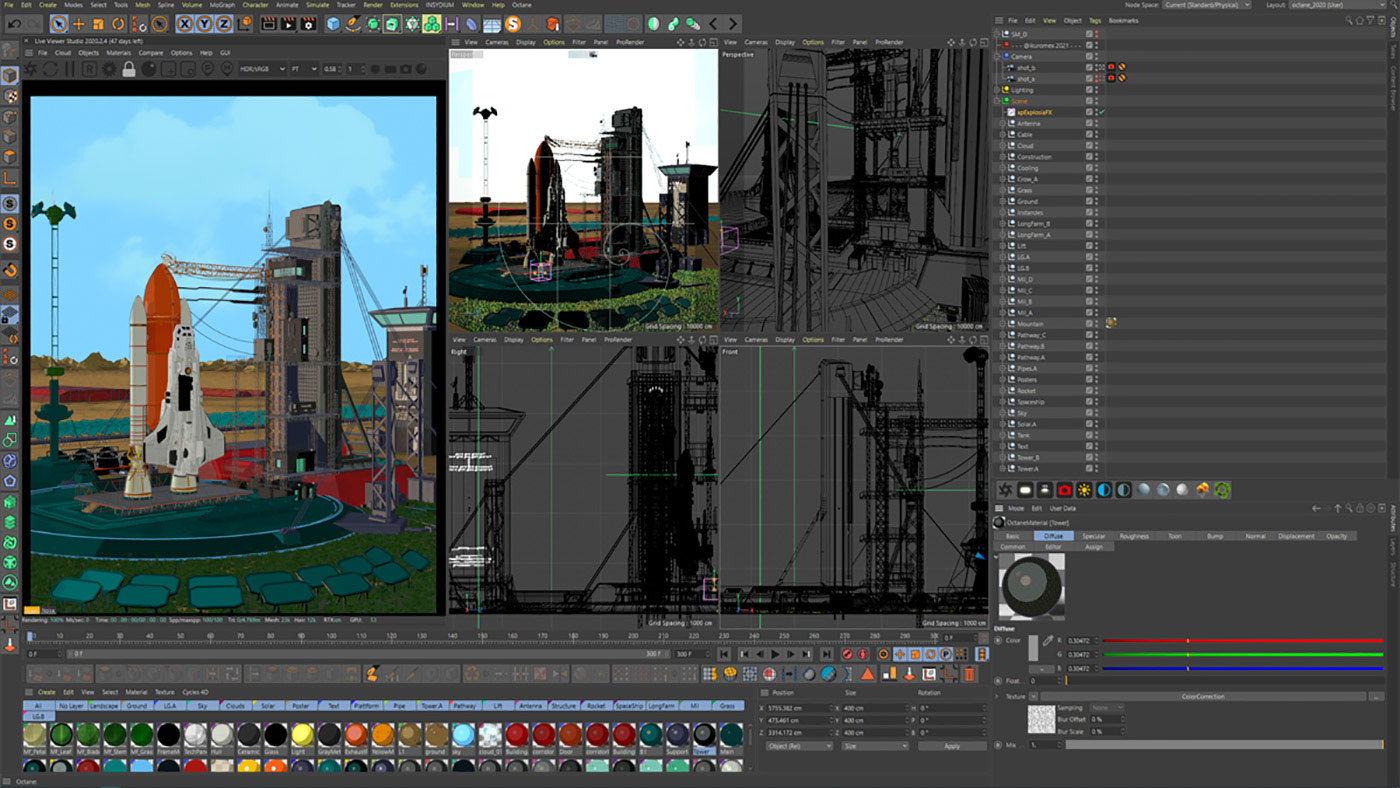The height and width of the screenshot is (788, 1400).
Task: Click the Play Forward button in timeline
Action: pos(775,654)
